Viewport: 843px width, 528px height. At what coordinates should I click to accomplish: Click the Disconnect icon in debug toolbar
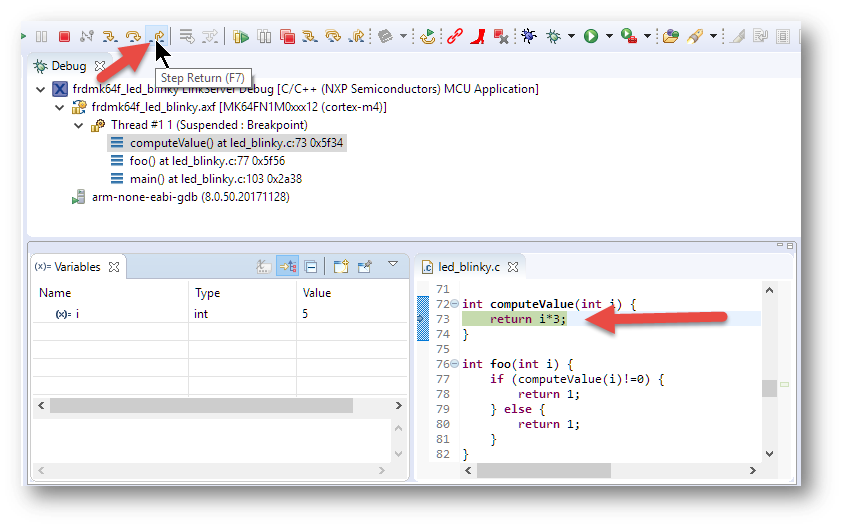pos(87,36)
